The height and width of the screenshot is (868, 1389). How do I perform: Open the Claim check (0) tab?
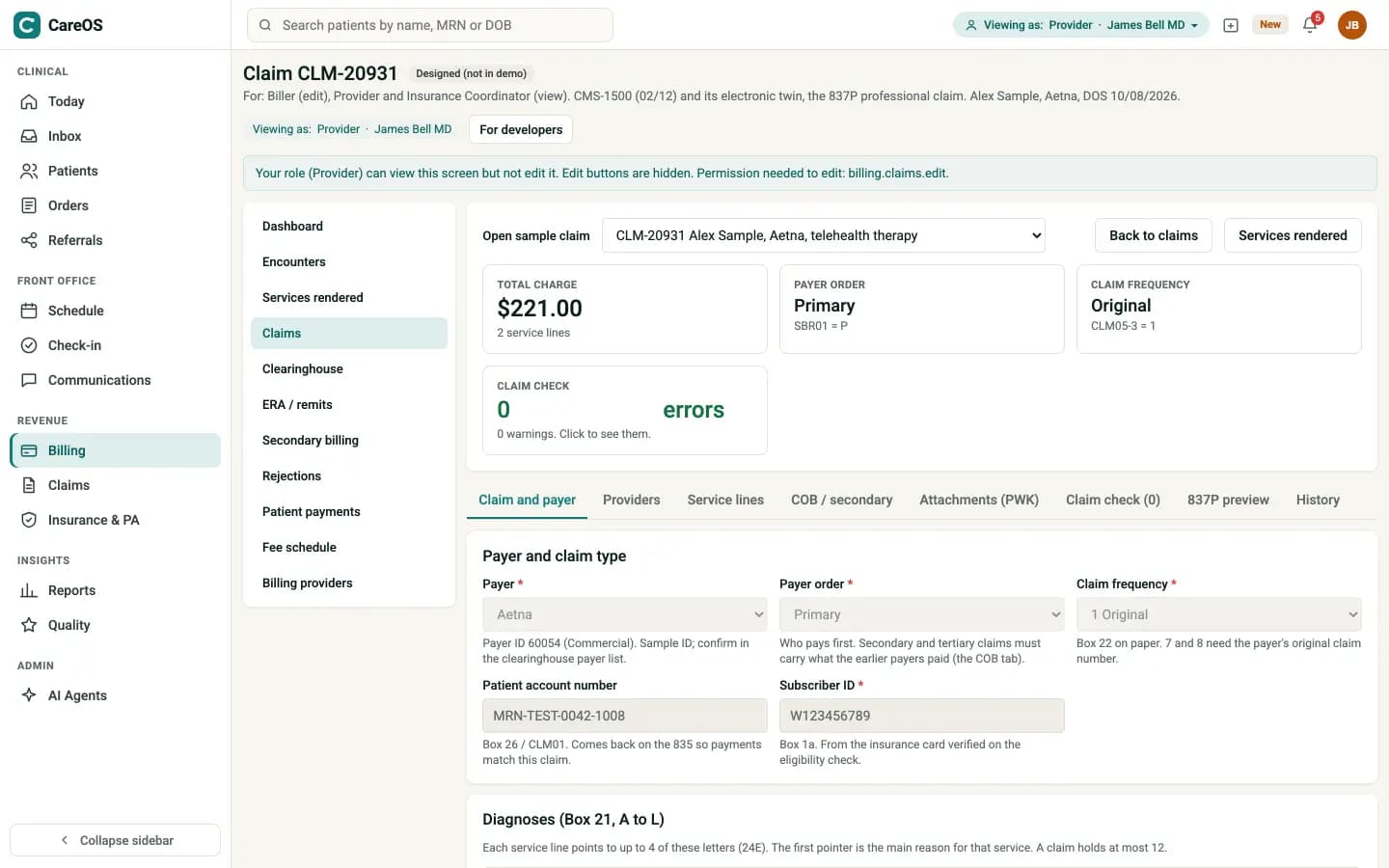[x=1113, y=500]
